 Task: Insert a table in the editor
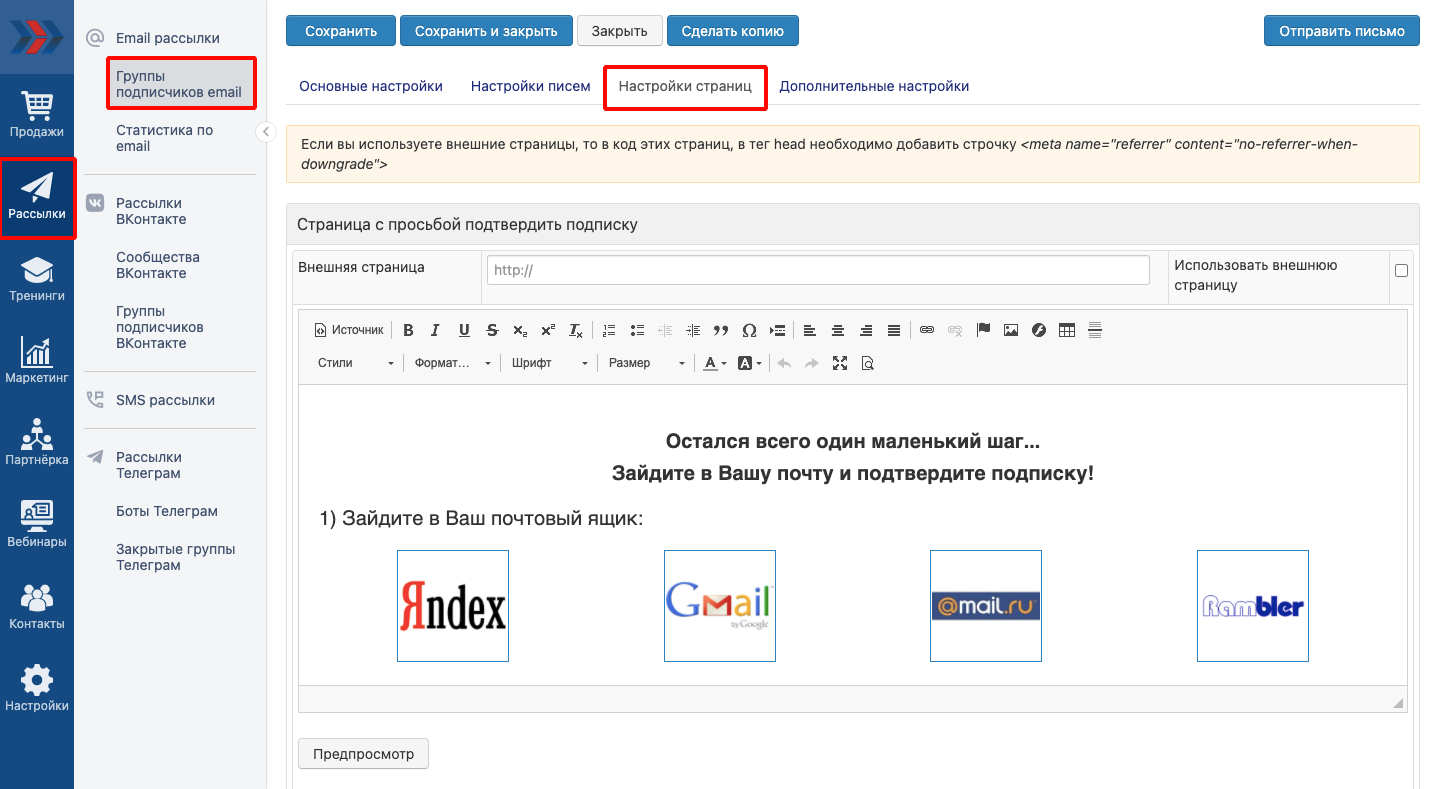click(x=1067, y=330)
